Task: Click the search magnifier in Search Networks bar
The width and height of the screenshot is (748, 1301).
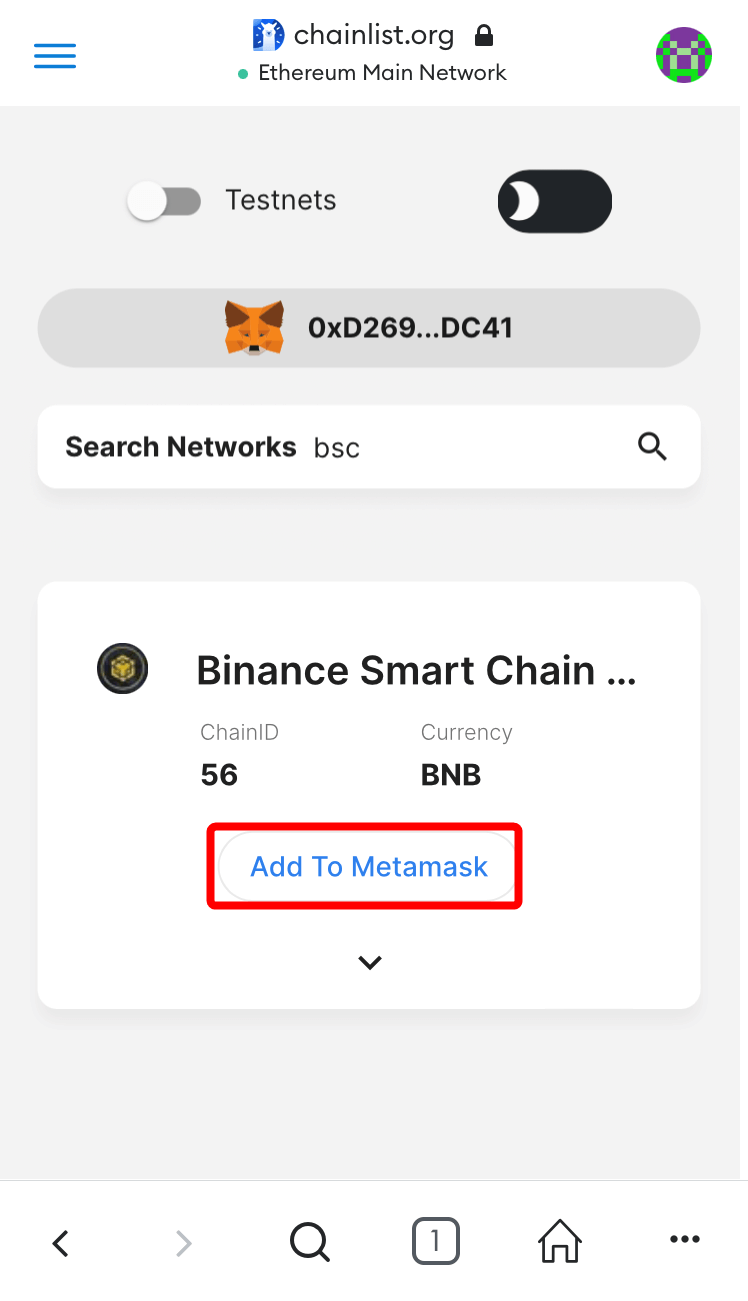Action: [652, 446]
